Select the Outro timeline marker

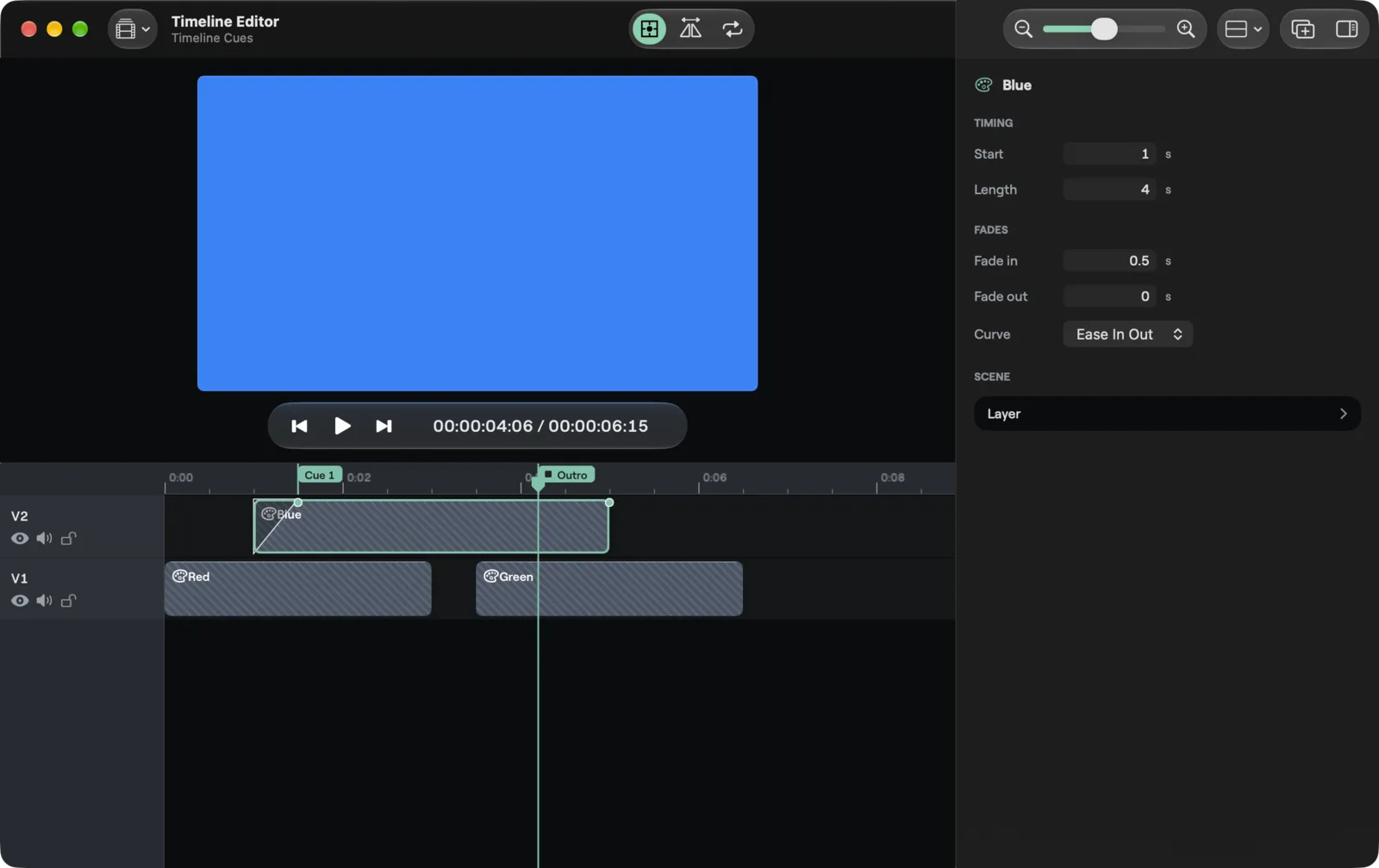(x=567, y=475)
